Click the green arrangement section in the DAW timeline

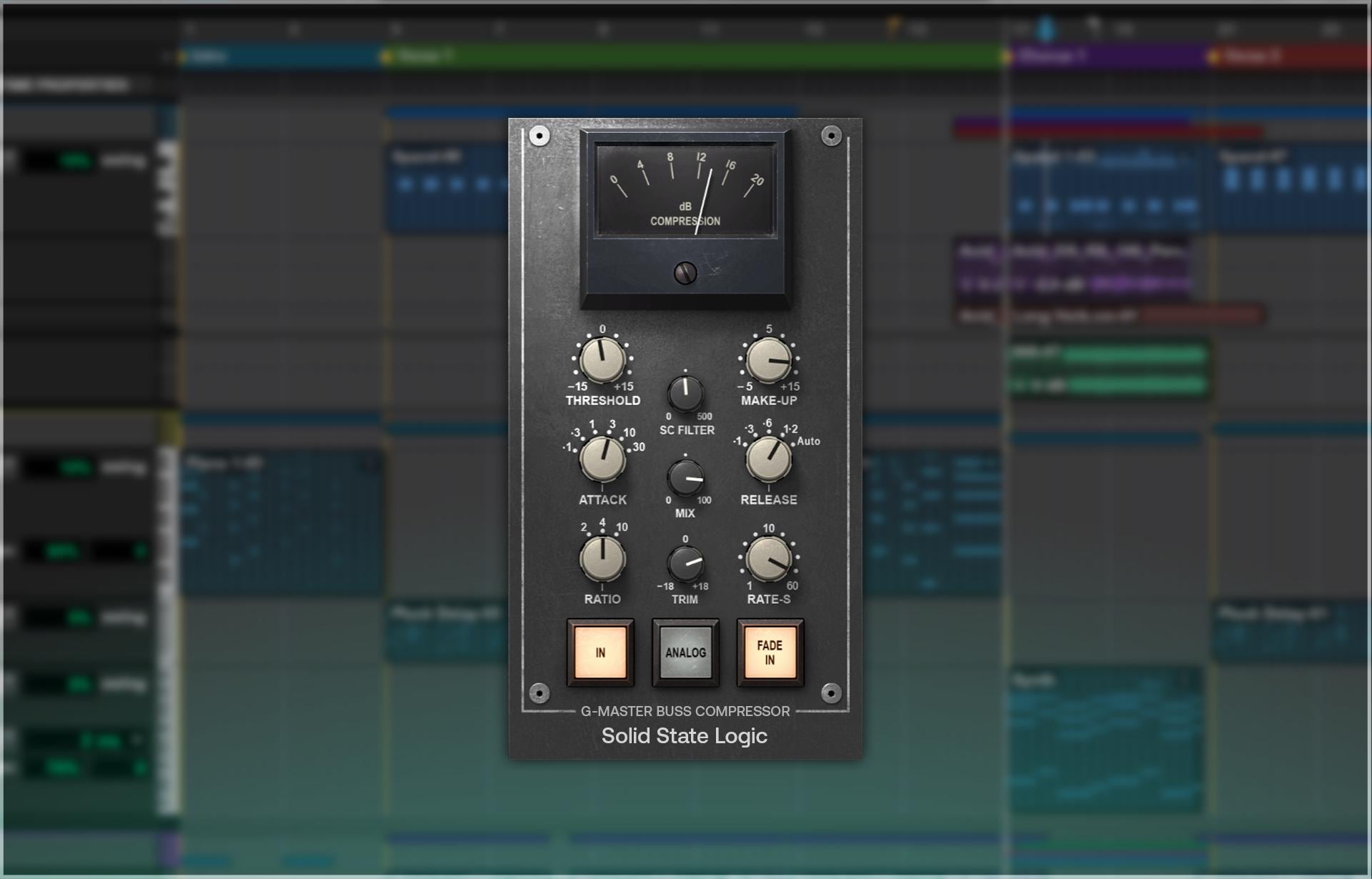695,56
